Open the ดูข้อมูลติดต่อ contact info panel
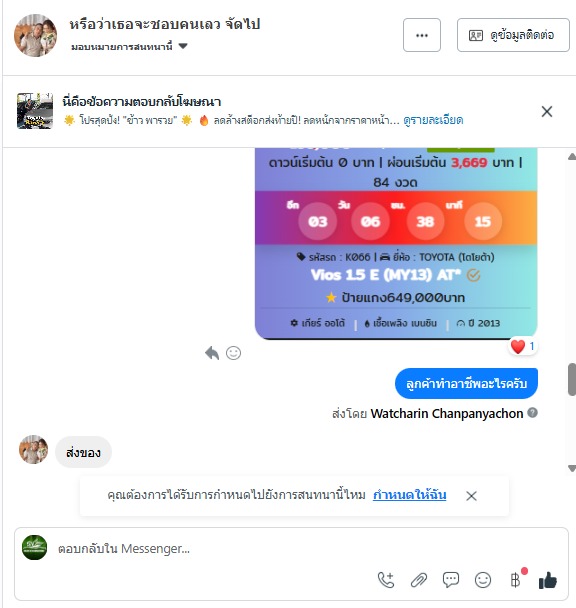The height and width of the screenshot is (608, 576). click(x=513, y=35)
